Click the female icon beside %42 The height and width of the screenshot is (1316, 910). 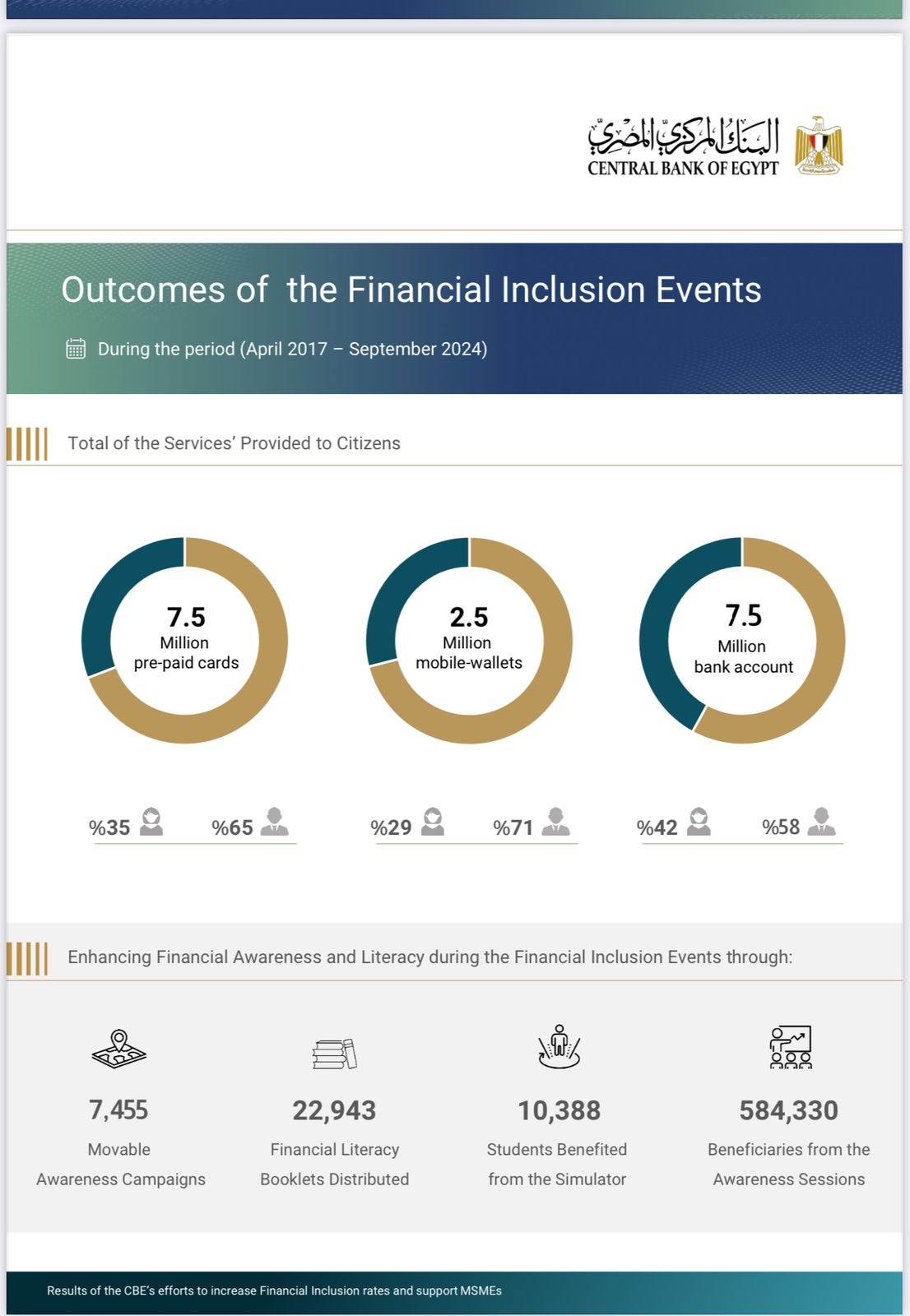tap(699, 822)
